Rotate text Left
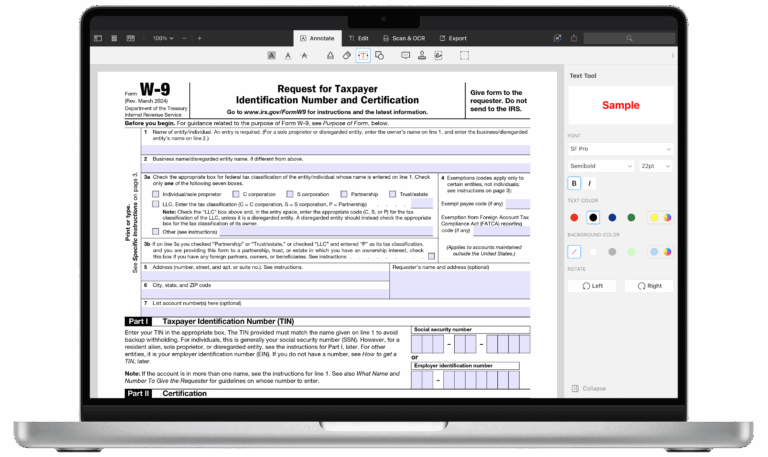 (x=592, y=286)
